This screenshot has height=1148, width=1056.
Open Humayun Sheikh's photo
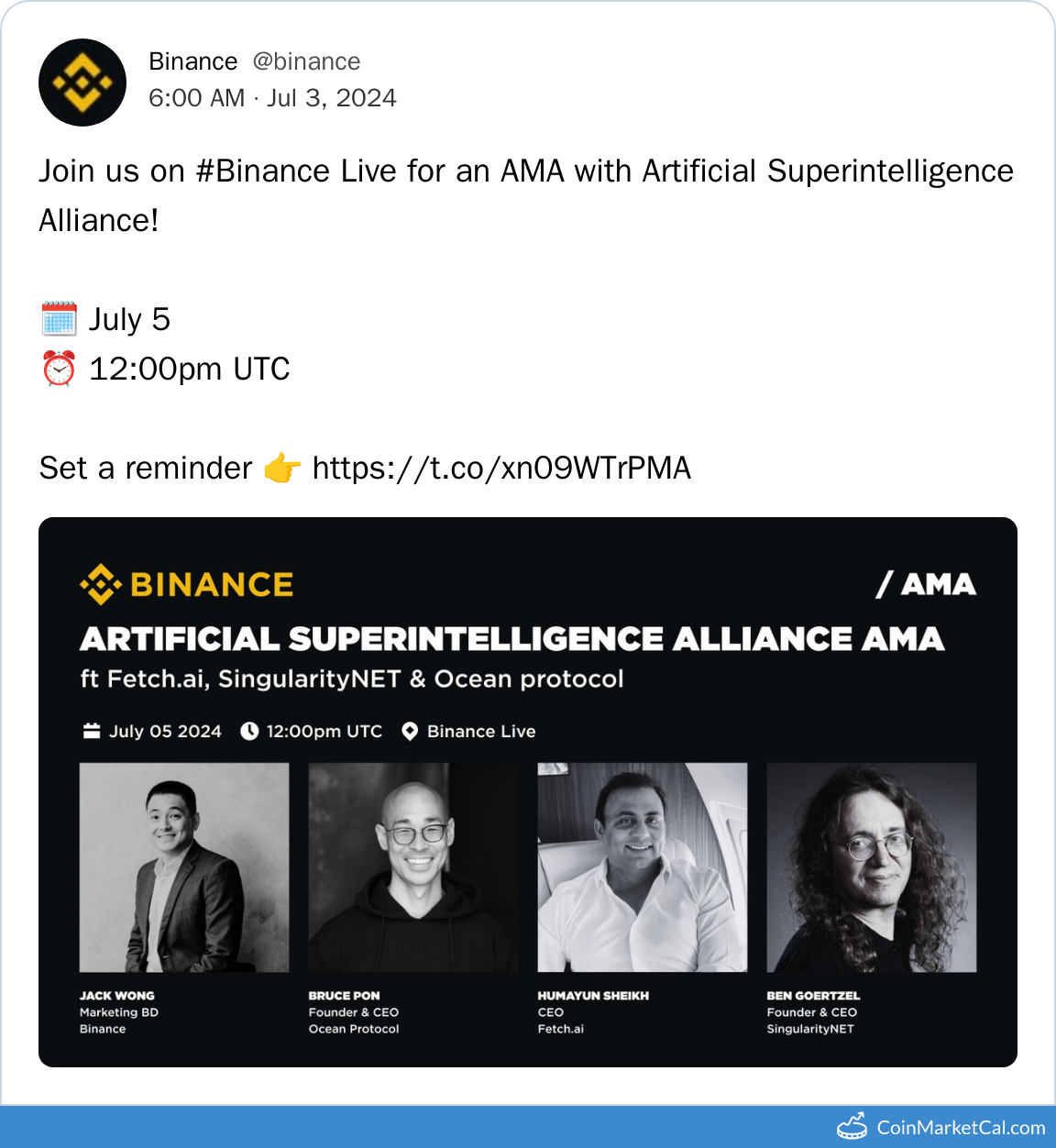point(643,867)
